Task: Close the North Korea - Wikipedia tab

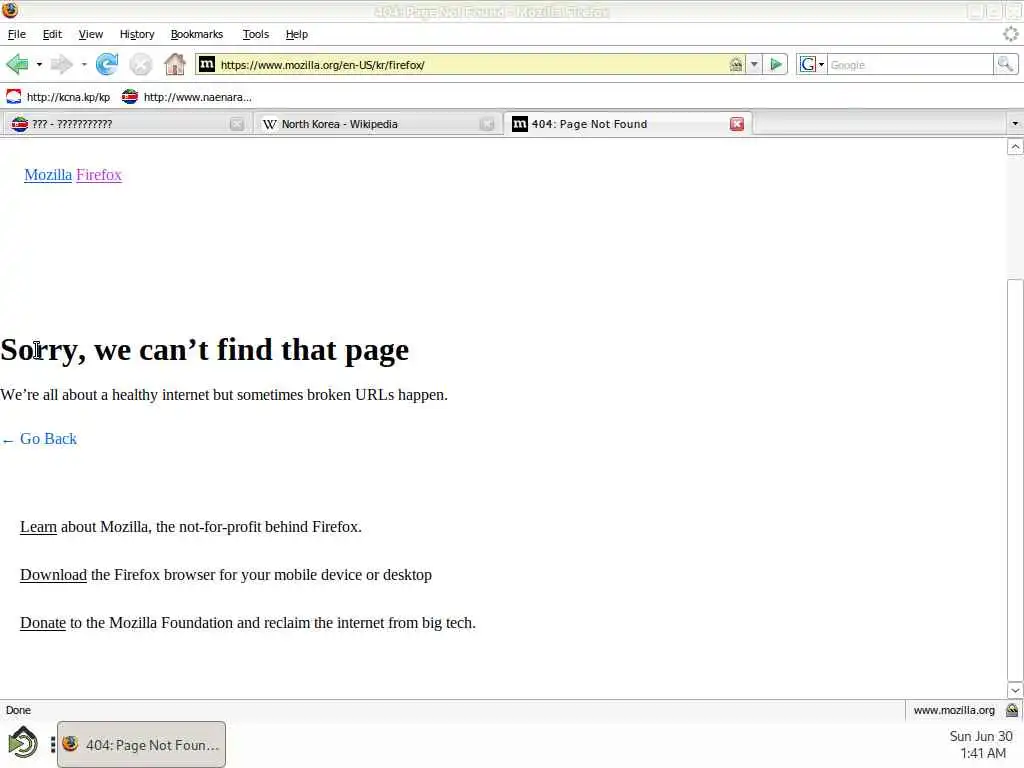Action: [487, 124]
